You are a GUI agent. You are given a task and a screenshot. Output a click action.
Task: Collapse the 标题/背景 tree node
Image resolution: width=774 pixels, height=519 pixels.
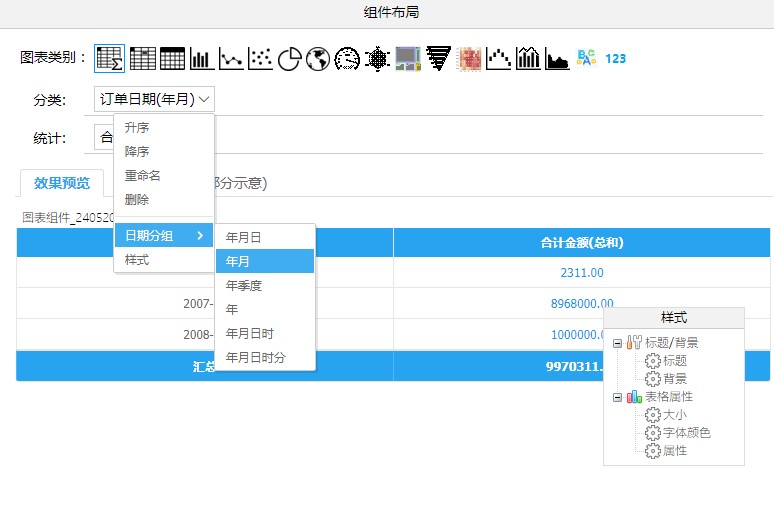pos(618,343)
